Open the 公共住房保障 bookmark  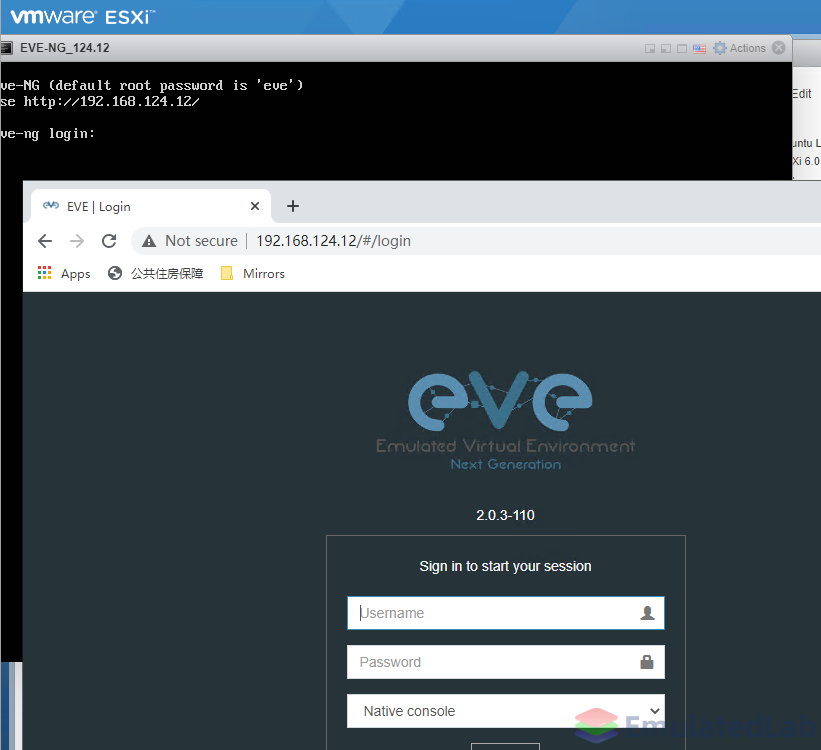coord(156,273)
